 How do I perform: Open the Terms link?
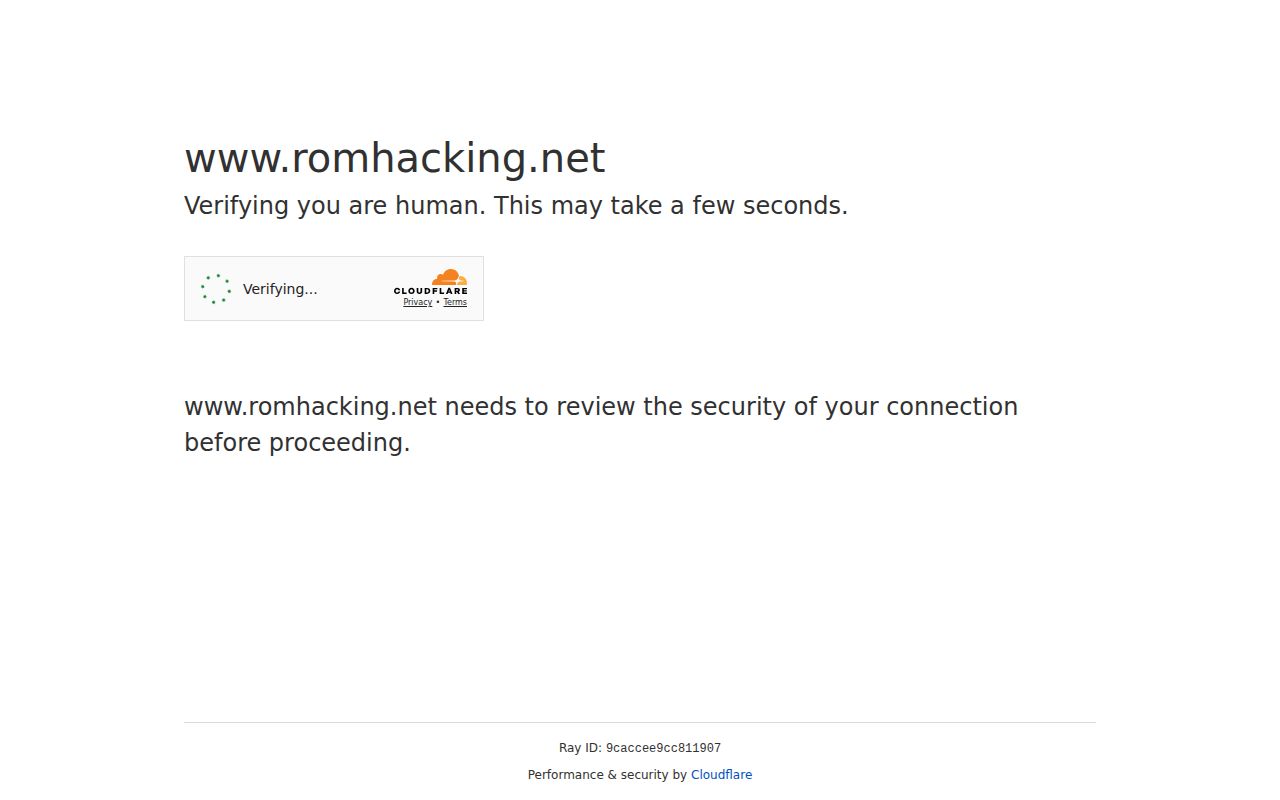(455, 302)
